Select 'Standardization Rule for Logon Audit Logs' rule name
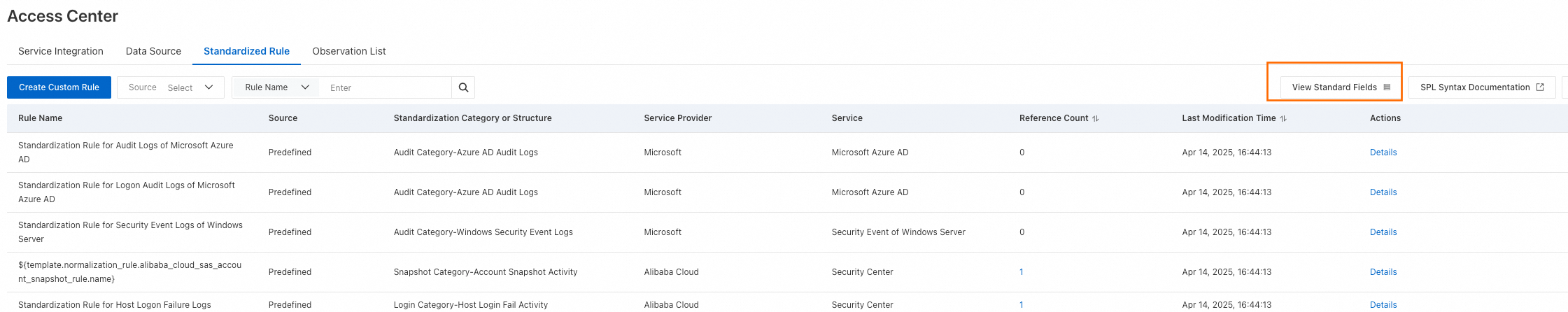This screenshot has width=1568, height=312. [127, 192]
